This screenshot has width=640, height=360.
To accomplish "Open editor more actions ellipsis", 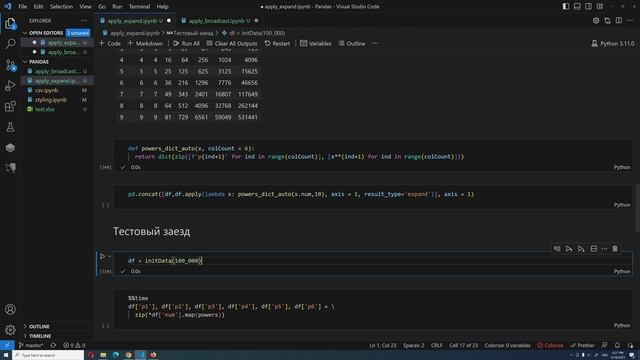I will pos(630,20).
